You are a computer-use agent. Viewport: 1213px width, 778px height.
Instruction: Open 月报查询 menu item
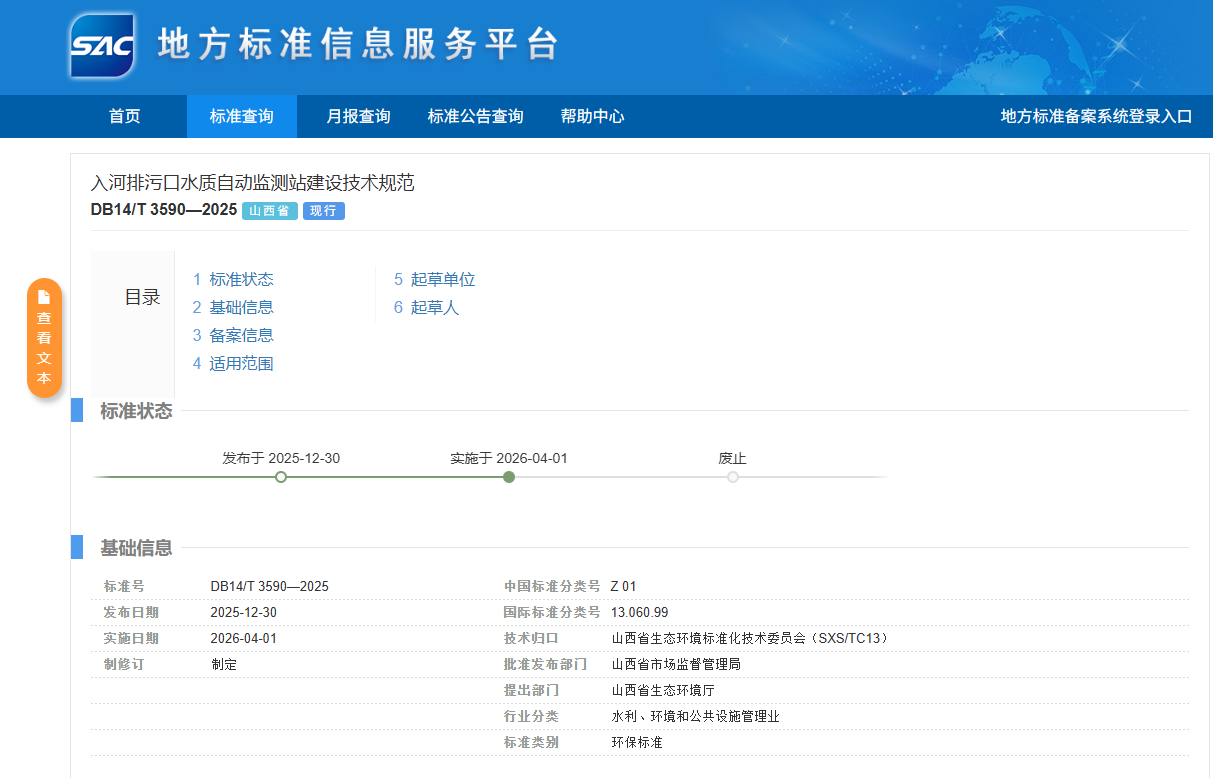tap(358, 116)
